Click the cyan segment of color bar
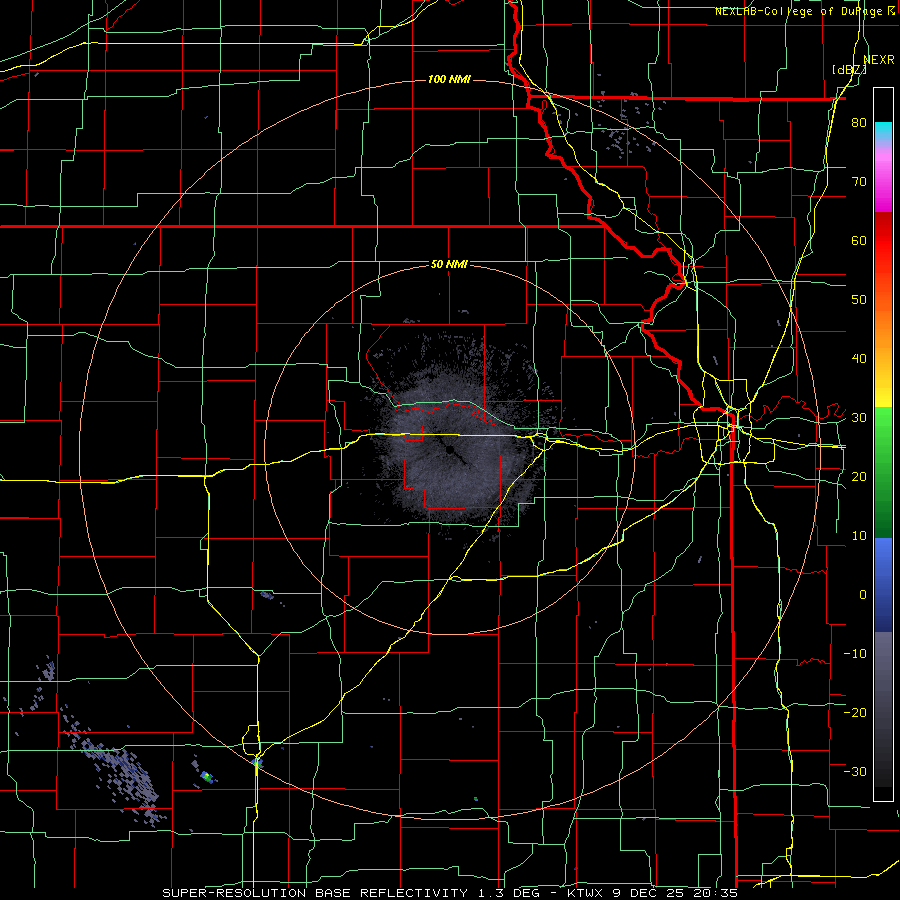 point(883,129)
